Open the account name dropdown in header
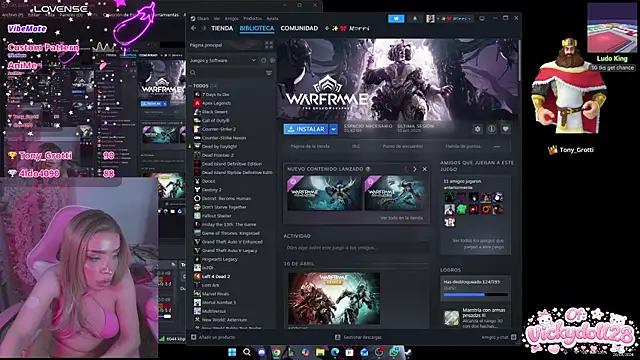The width and height of the screenshot is (640, 360). coord(457,19)
